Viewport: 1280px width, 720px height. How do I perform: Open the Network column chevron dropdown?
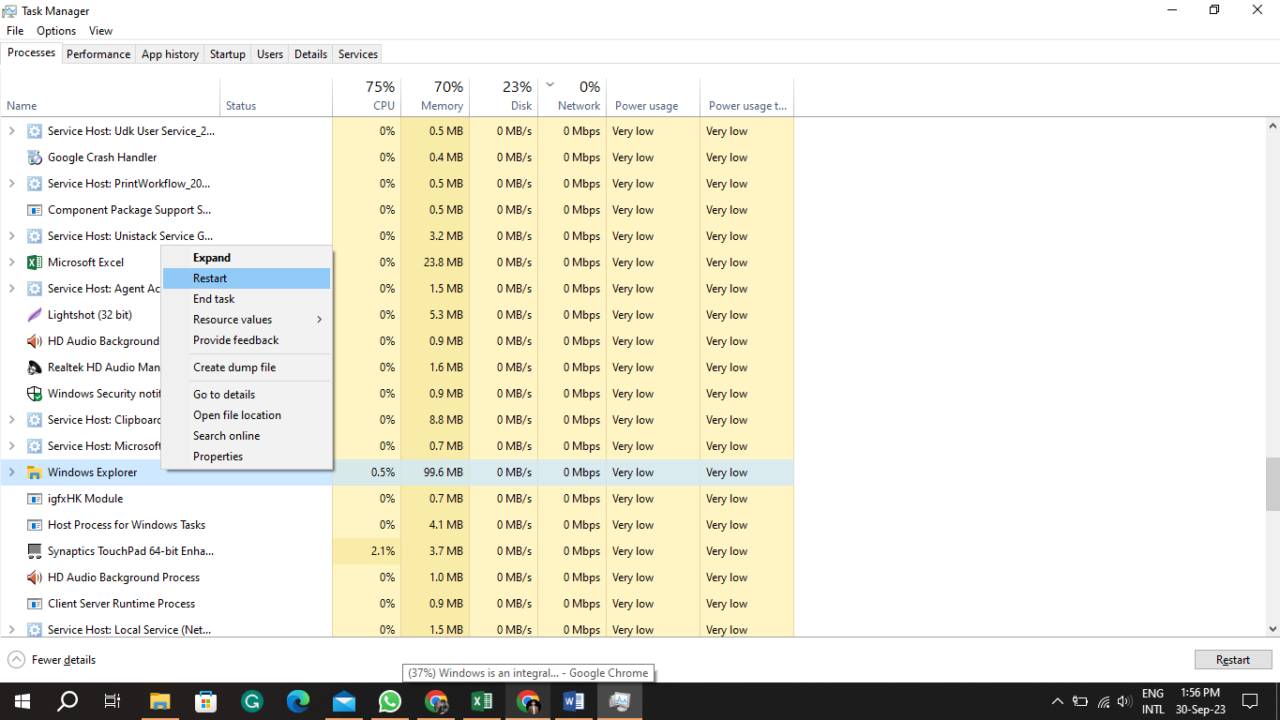[549, 85]
